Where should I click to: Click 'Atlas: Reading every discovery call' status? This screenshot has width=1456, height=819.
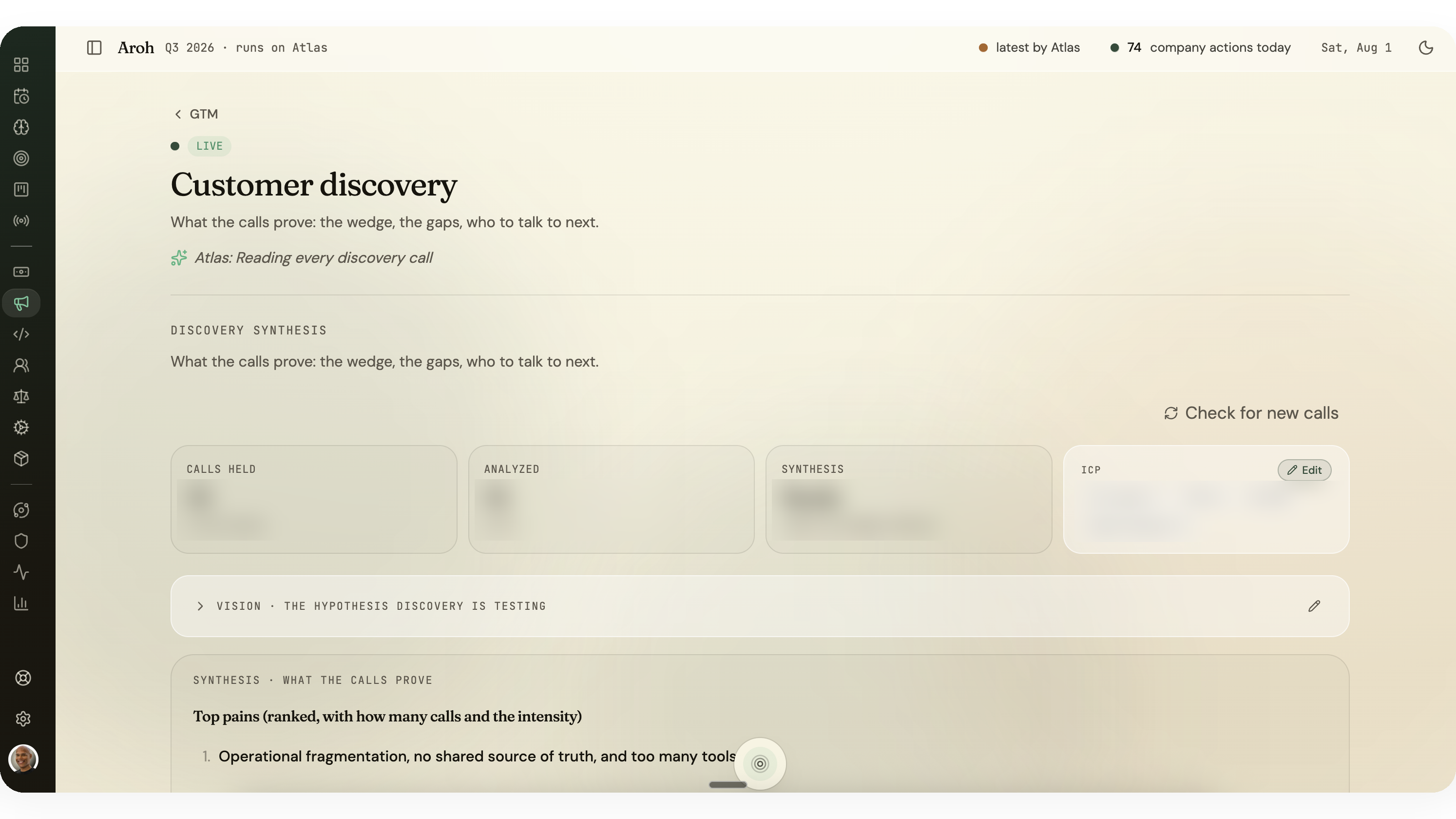(313, 258)
